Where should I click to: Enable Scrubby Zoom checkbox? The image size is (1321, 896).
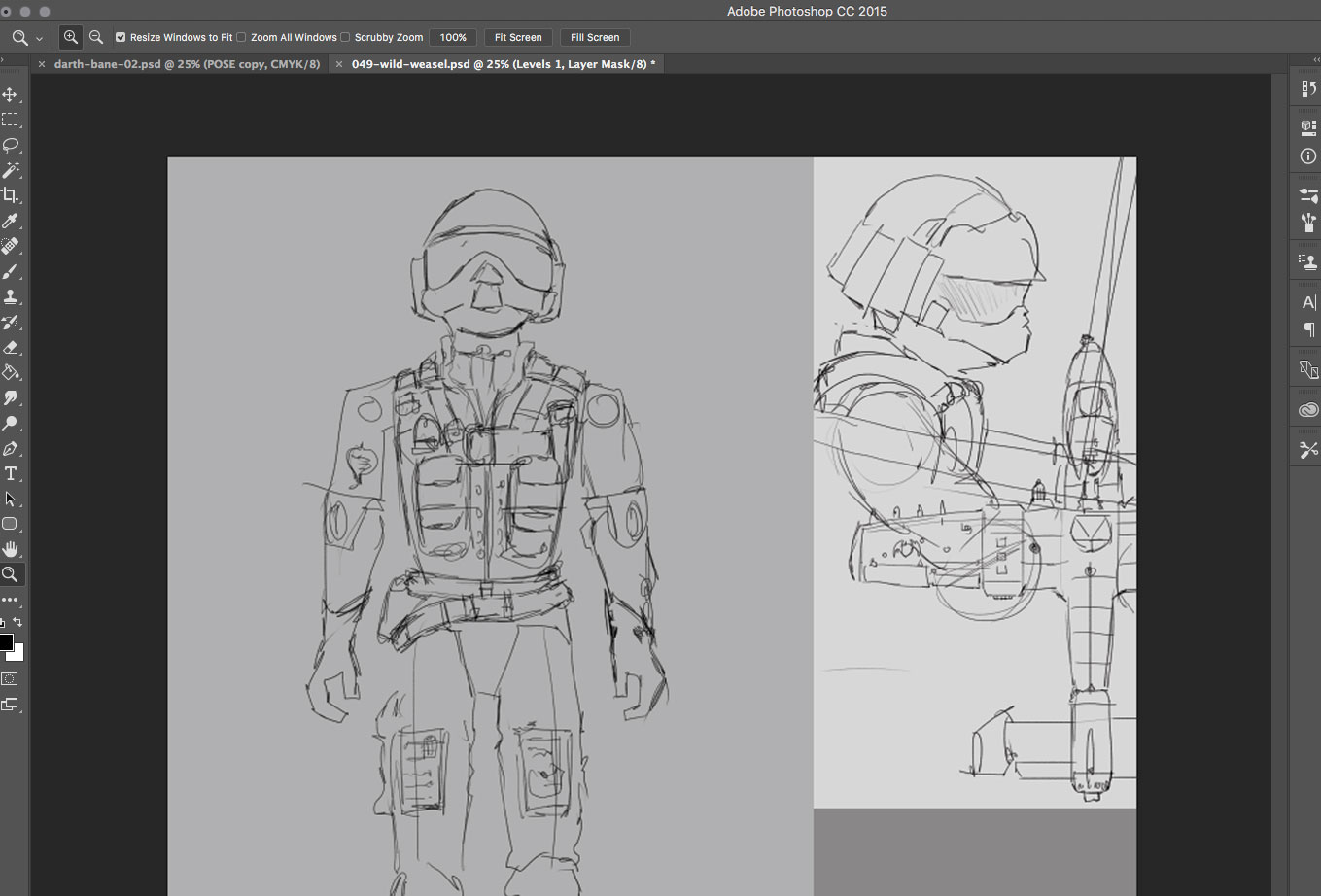pos(345,37)
